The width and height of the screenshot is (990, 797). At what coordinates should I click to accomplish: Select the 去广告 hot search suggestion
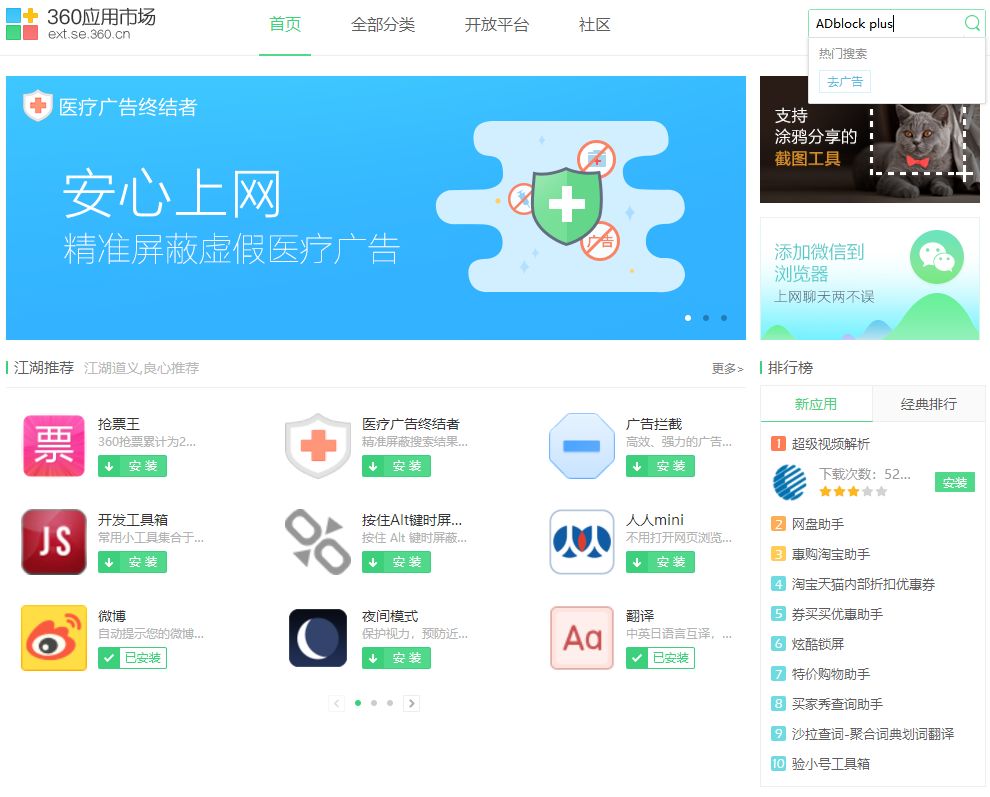coord(845,81)
